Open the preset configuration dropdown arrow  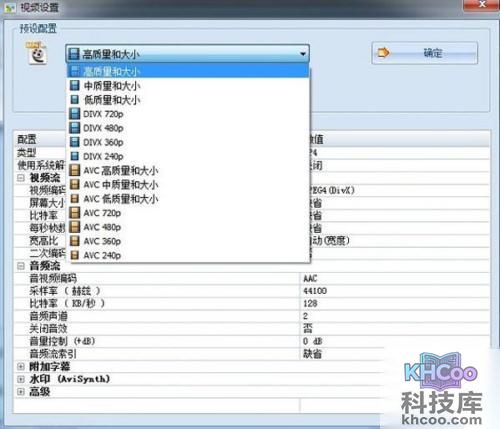(303, 54)
